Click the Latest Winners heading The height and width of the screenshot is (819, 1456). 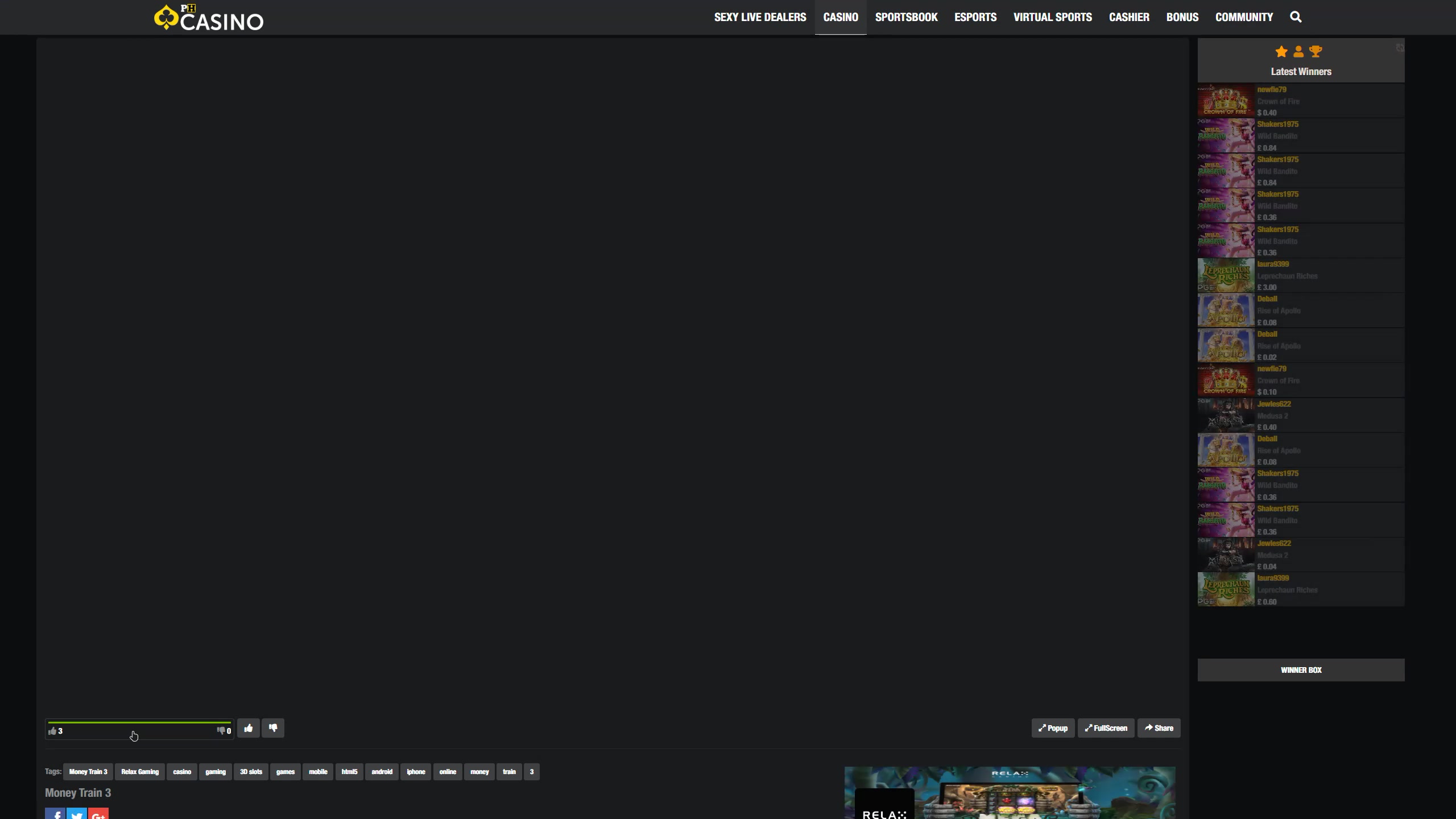click(x=1301, y=72)
